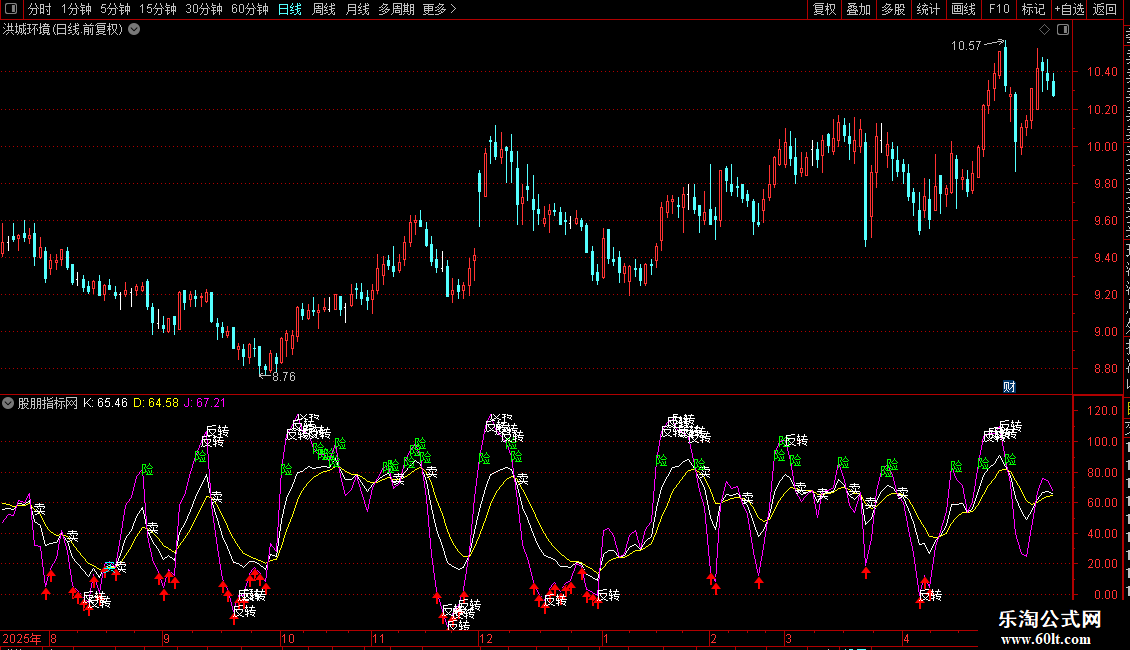
Task: Toggle the right panel icon near the price axis
Action: tap(1062, 30)
